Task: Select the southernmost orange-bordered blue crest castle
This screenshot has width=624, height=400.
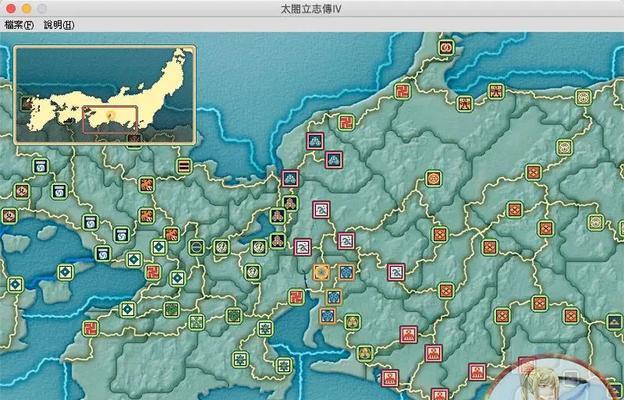Action: pyautogui.click(x=328, y=316)
